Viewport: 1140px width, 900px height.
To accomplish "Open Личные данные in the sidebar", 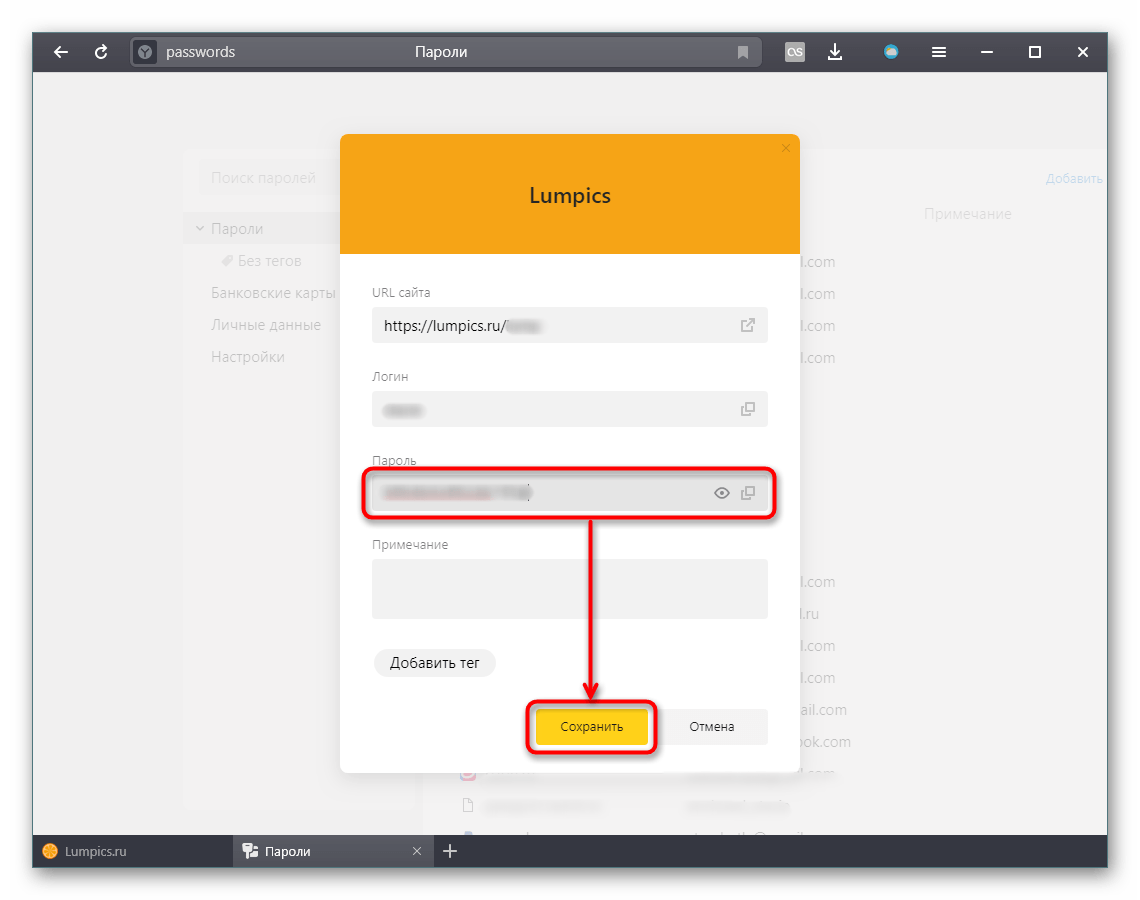I will coord(265,324).
